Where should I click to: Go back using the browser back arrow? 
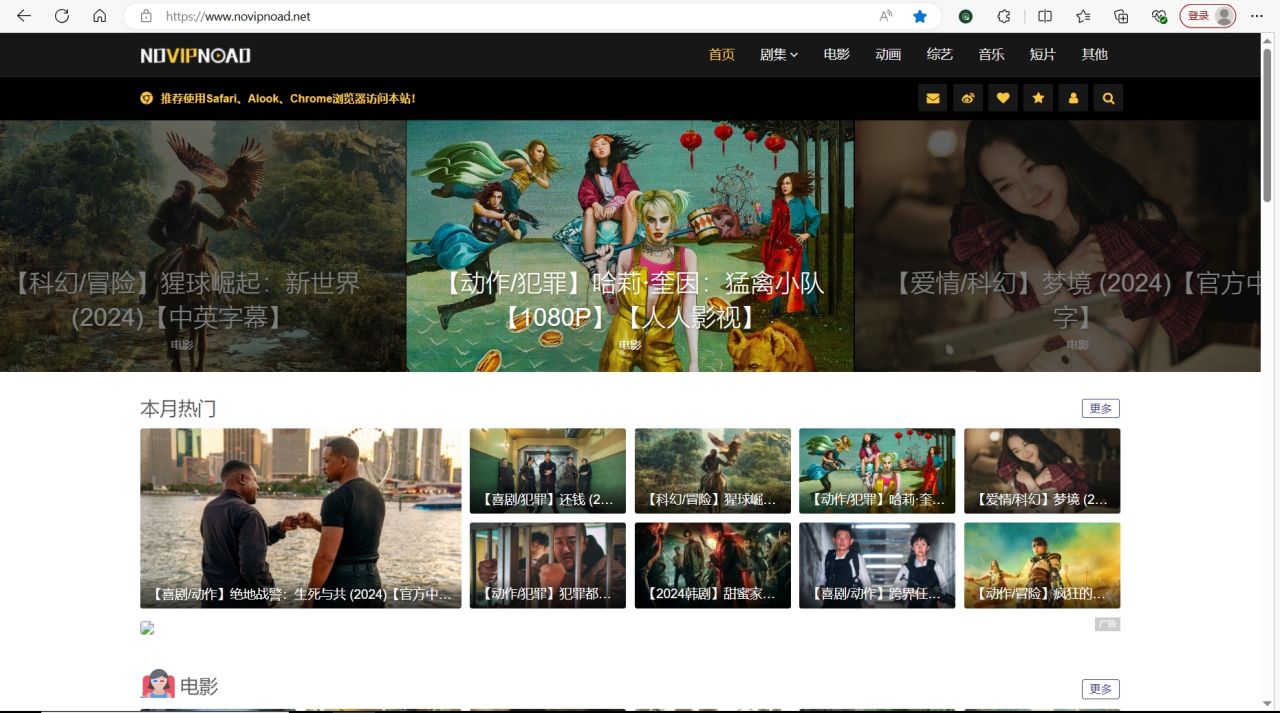coord(24,16)
